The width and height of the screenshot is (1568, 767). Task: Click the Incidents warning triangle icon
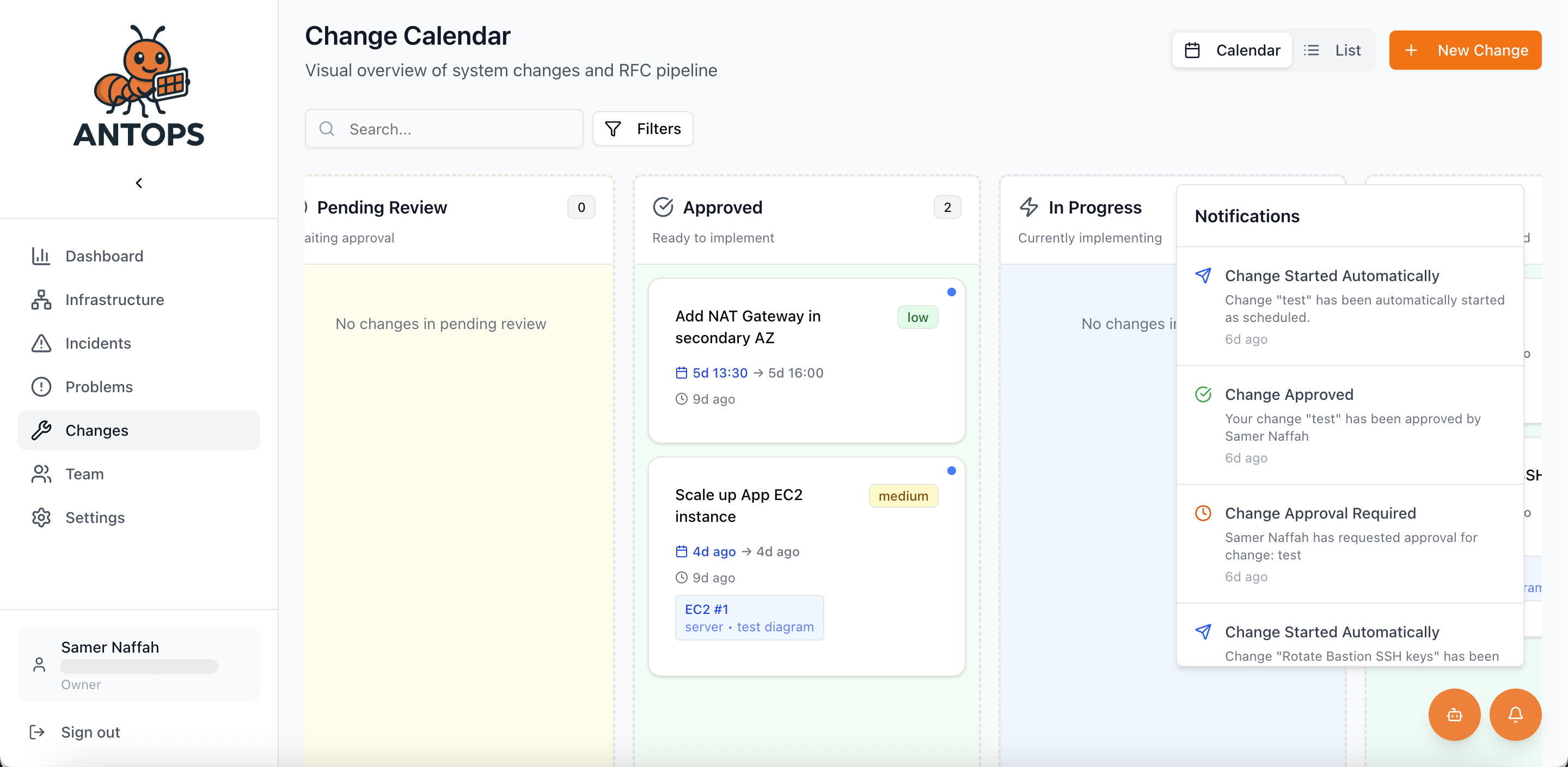41,343
